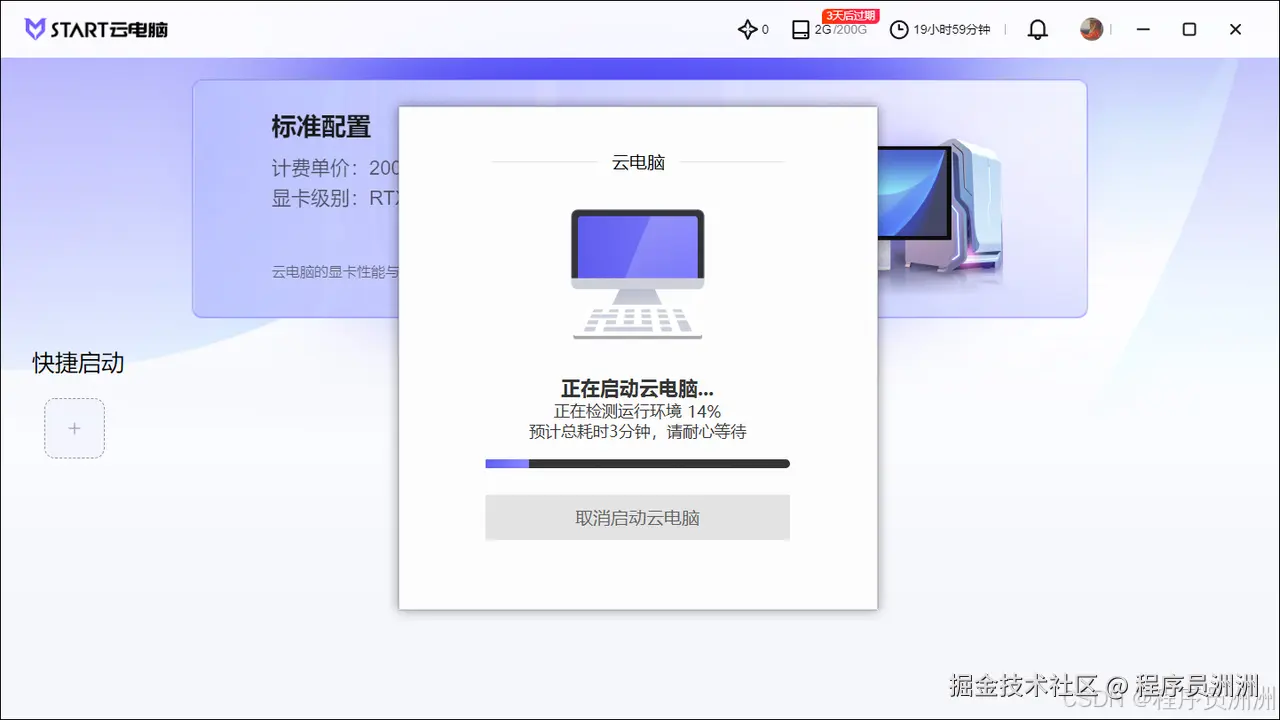This screenshot has width=1280, height=720.
Task: Open the 2G/200G storage disk icon
Action: 800,30
